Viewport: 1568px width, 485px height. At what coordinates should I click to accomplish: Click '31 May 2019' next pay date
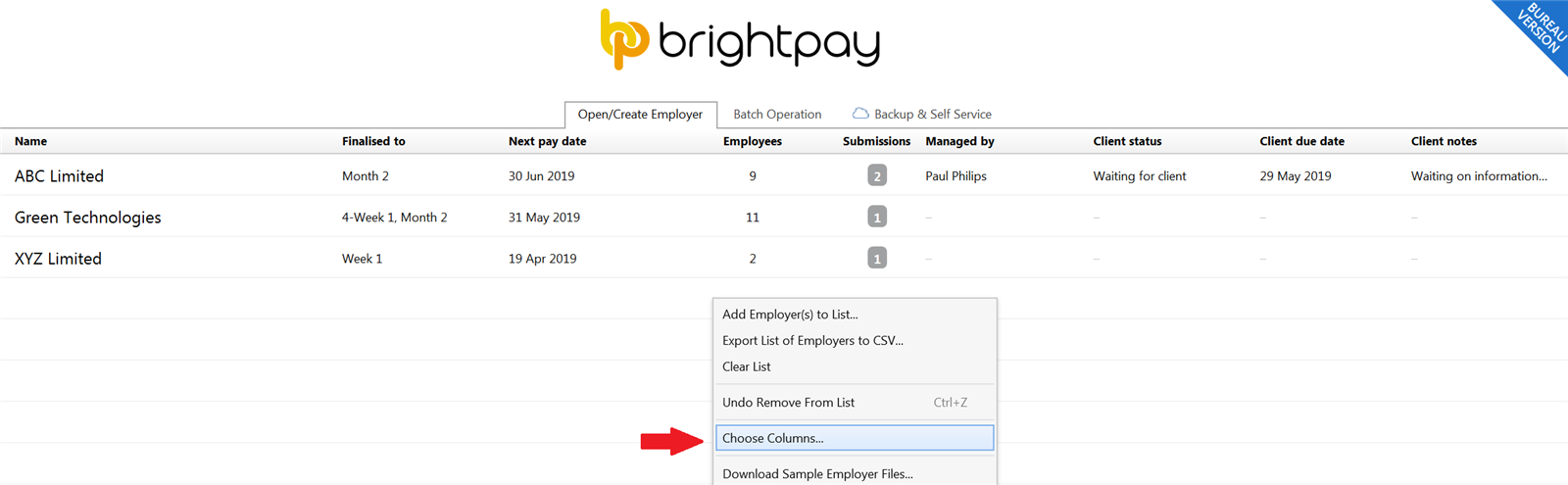pyautogui.click(x=544, y=218)
